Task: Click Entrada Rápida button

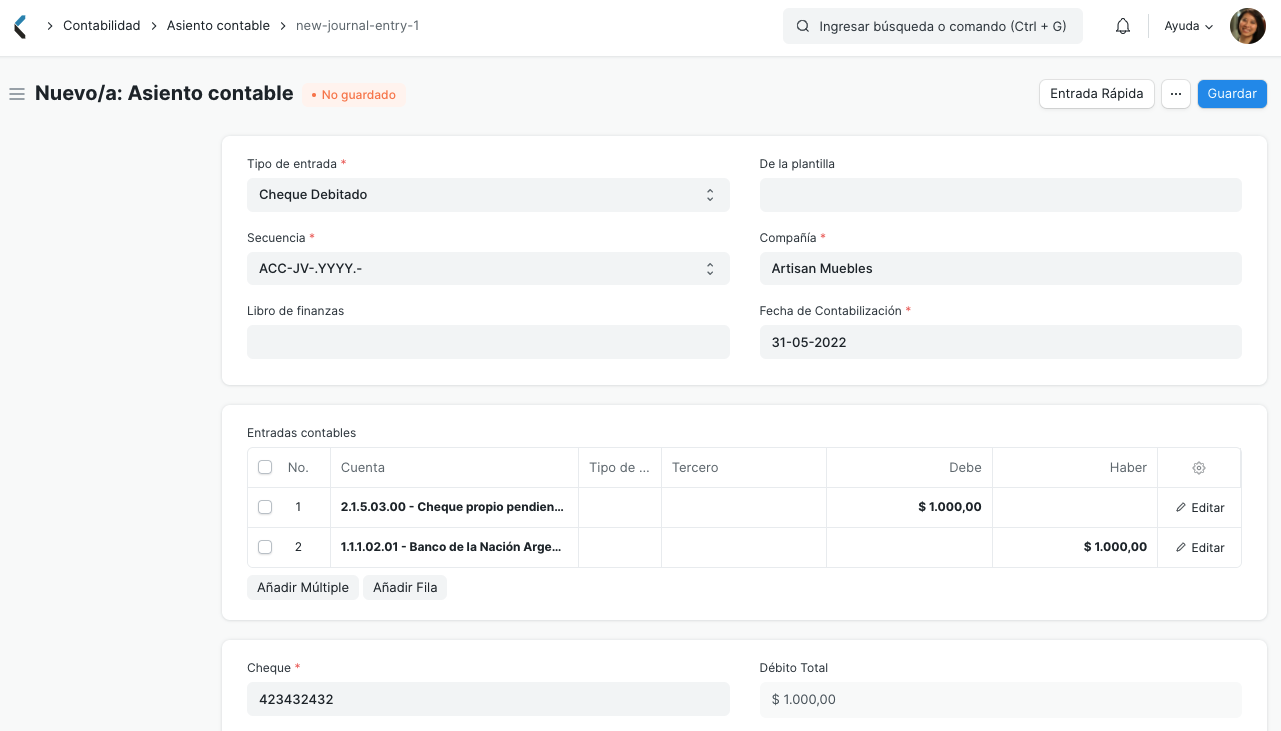Action: (1097, 93)
